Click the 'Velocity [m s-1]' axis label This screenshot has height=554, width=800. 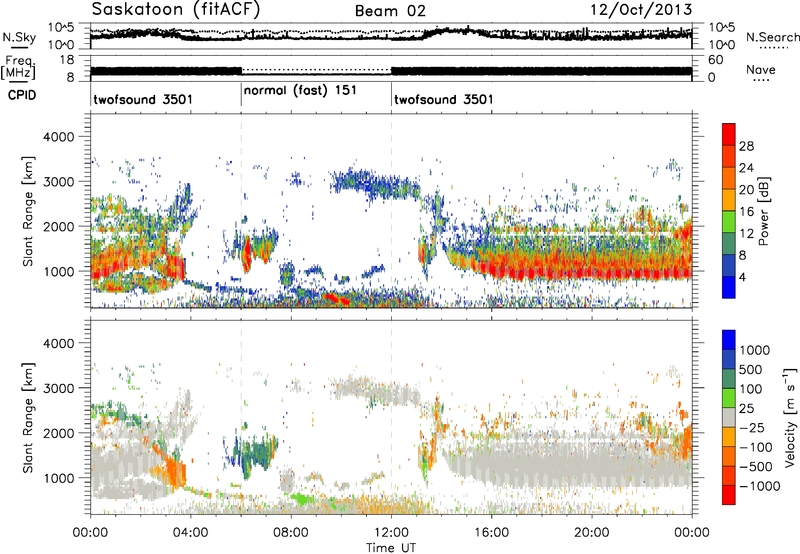[x=790, y=417]
